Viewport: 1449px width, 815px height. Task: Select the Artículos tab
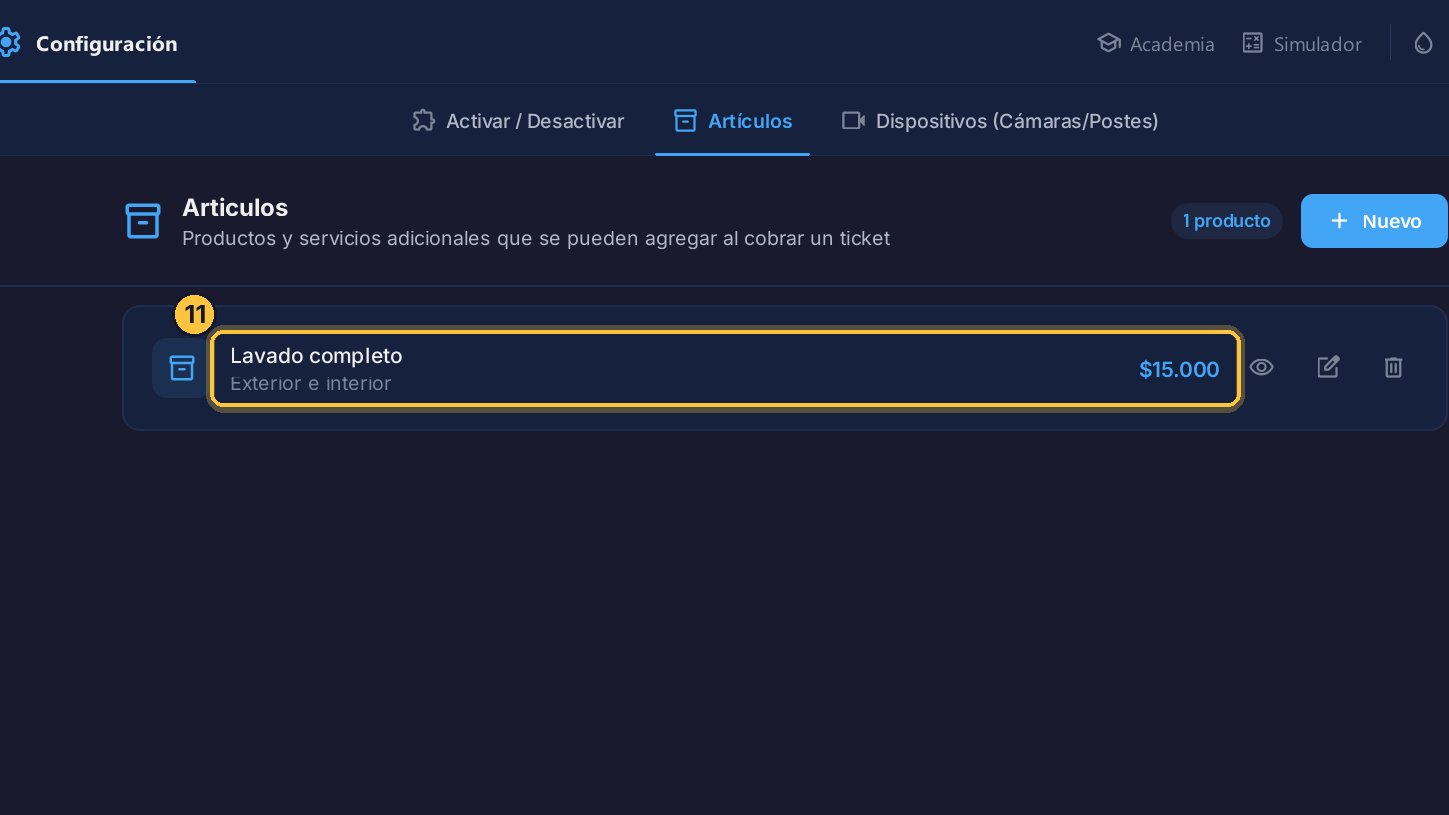click(733, 121)
